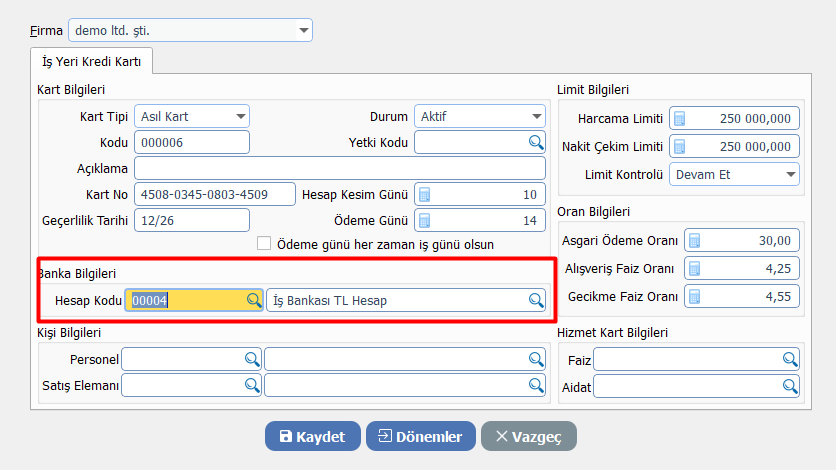Expand the Firma dropdown list
Screen dimensions: 836x470
click(x=304, y=31)
